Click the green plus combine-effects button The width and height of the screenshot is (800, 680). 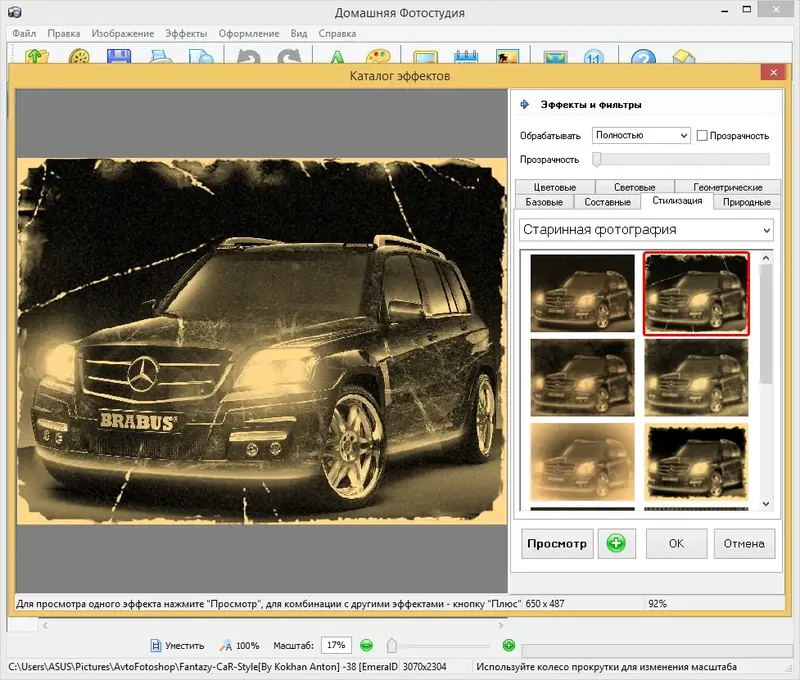point(617,544)
